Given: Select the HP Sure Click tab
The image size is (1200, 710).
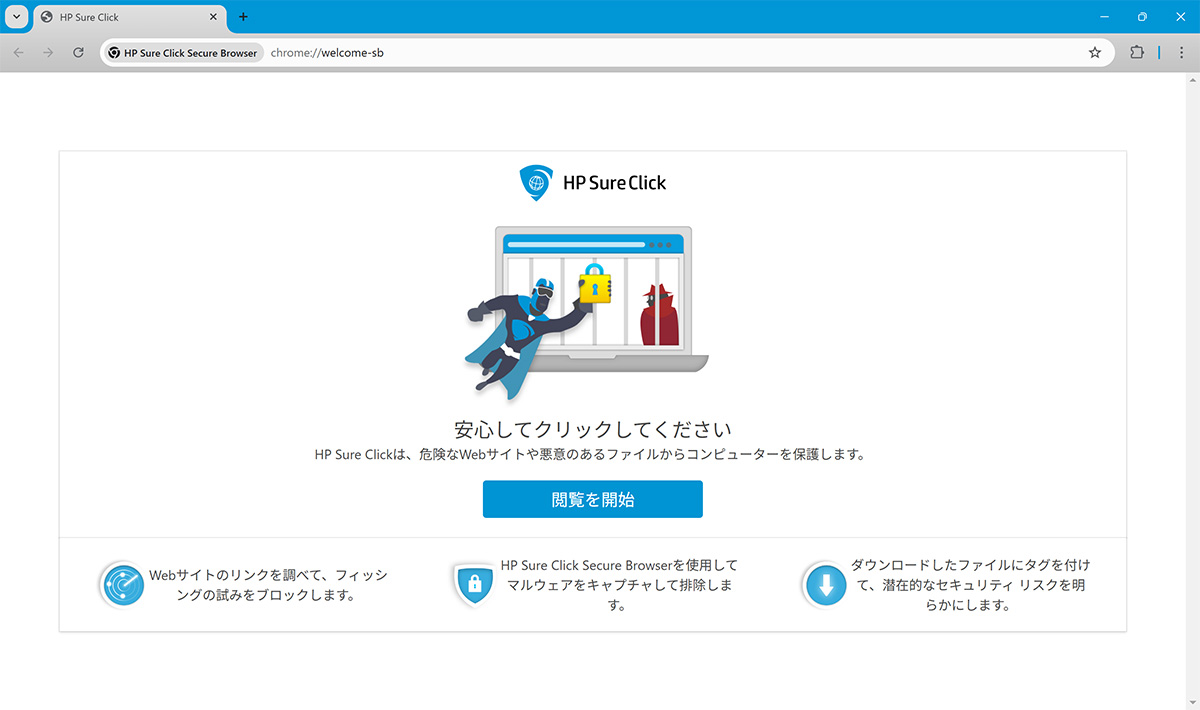Looking at the screenshot, I should coord(128,17).
